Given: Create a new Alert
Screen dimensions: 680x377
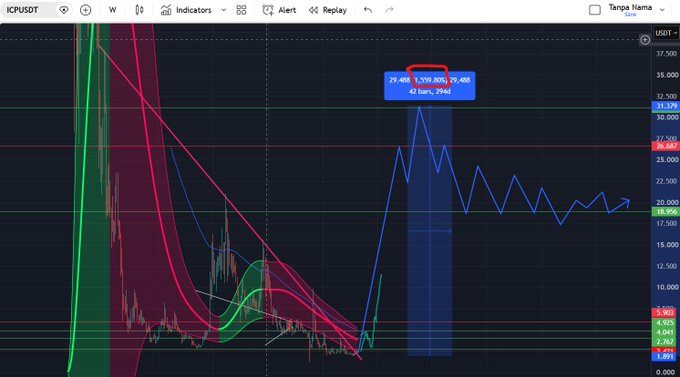Looking at the screenshot, I should 279,10.
